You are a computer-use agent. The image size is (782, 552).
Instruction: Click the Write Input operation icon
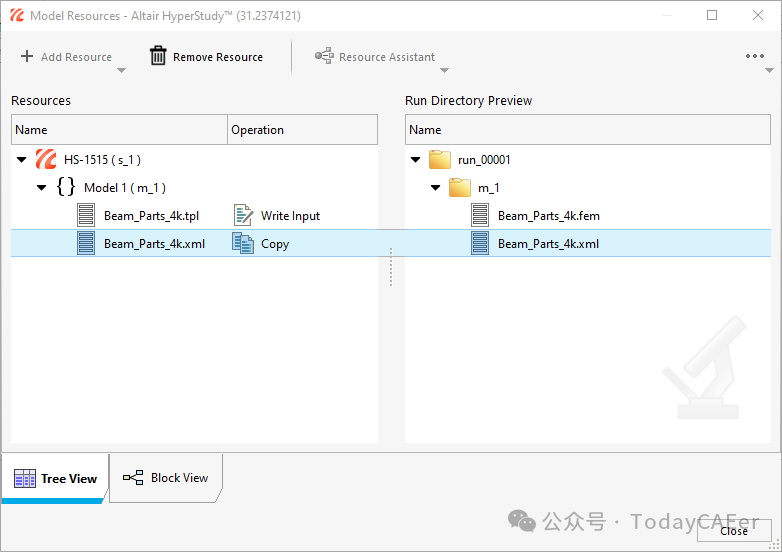tap(243, 215)
